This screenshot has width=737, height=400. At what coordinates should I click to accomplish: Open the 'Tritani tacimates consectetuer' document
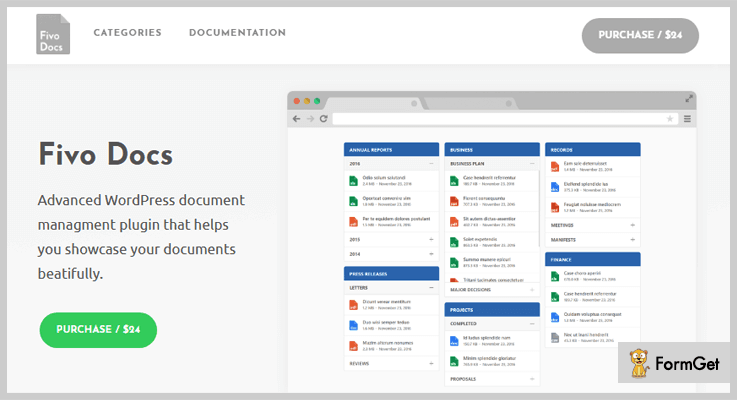[x=494, y=280]
